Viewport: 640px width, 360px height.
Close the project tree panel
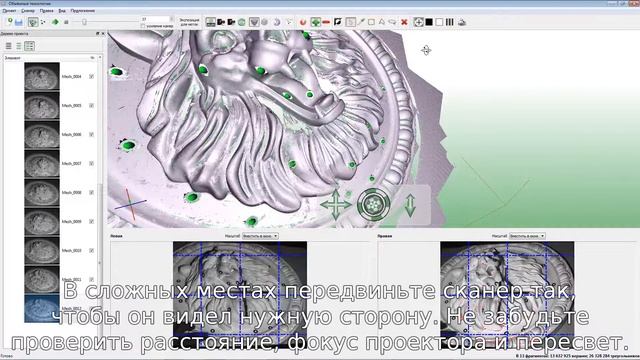pos(103,33)
